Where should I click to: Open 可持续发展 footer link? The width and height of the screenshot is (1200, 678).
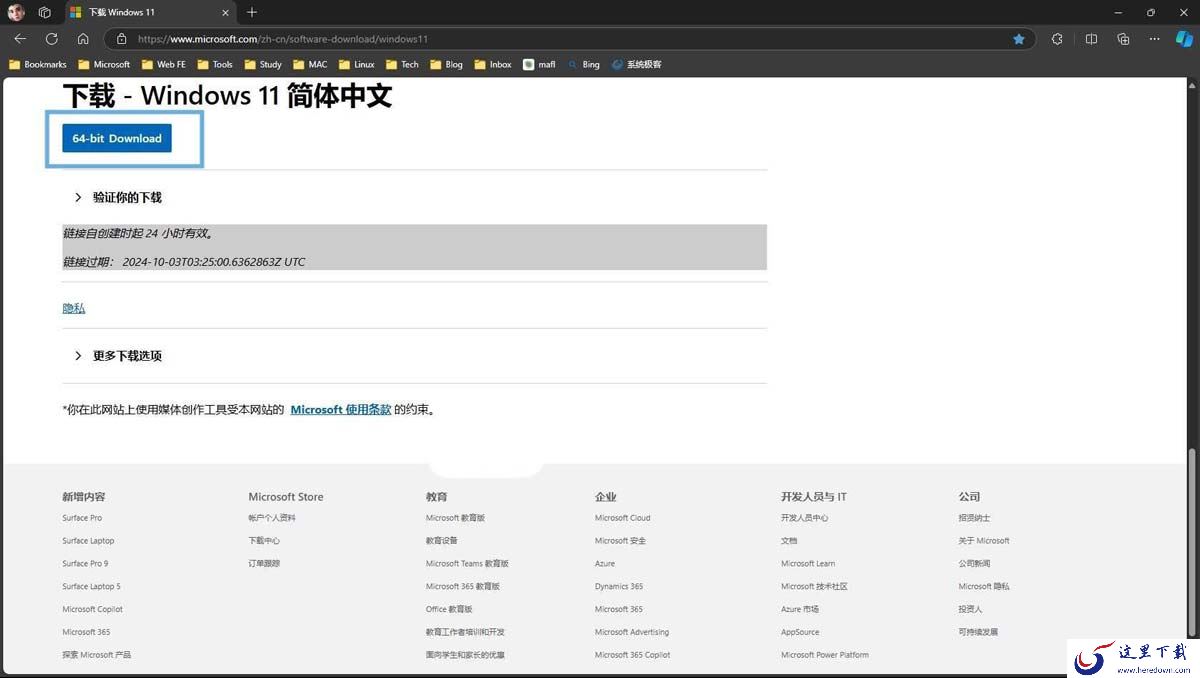pyautogui.click(x=978, y=632)
